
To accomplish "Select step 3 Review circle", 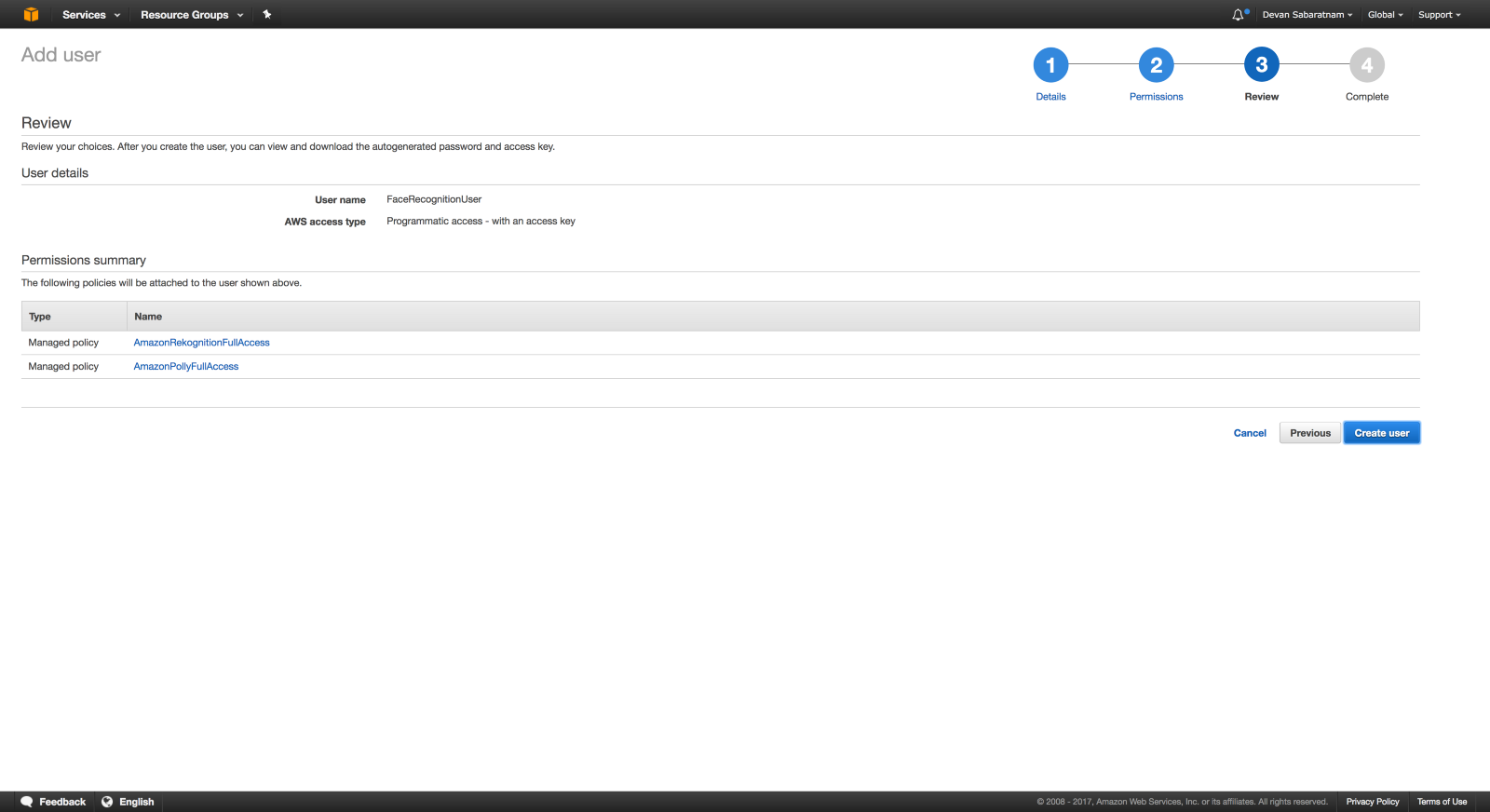I will [x=1262, y=65].
